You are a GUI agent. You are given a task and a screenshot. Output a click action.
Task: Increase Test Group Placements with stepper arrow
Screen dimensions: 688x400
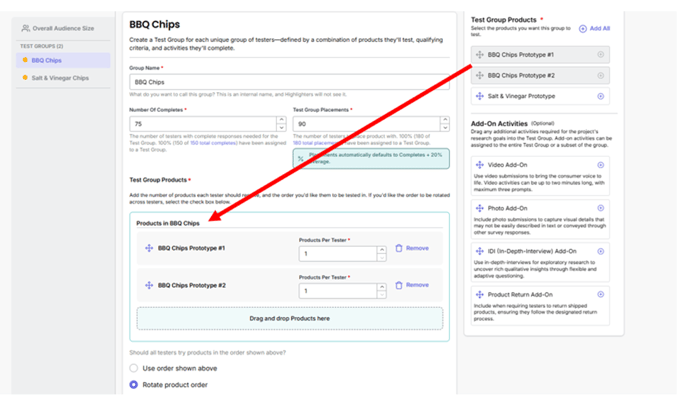click(x=444, y=120)
